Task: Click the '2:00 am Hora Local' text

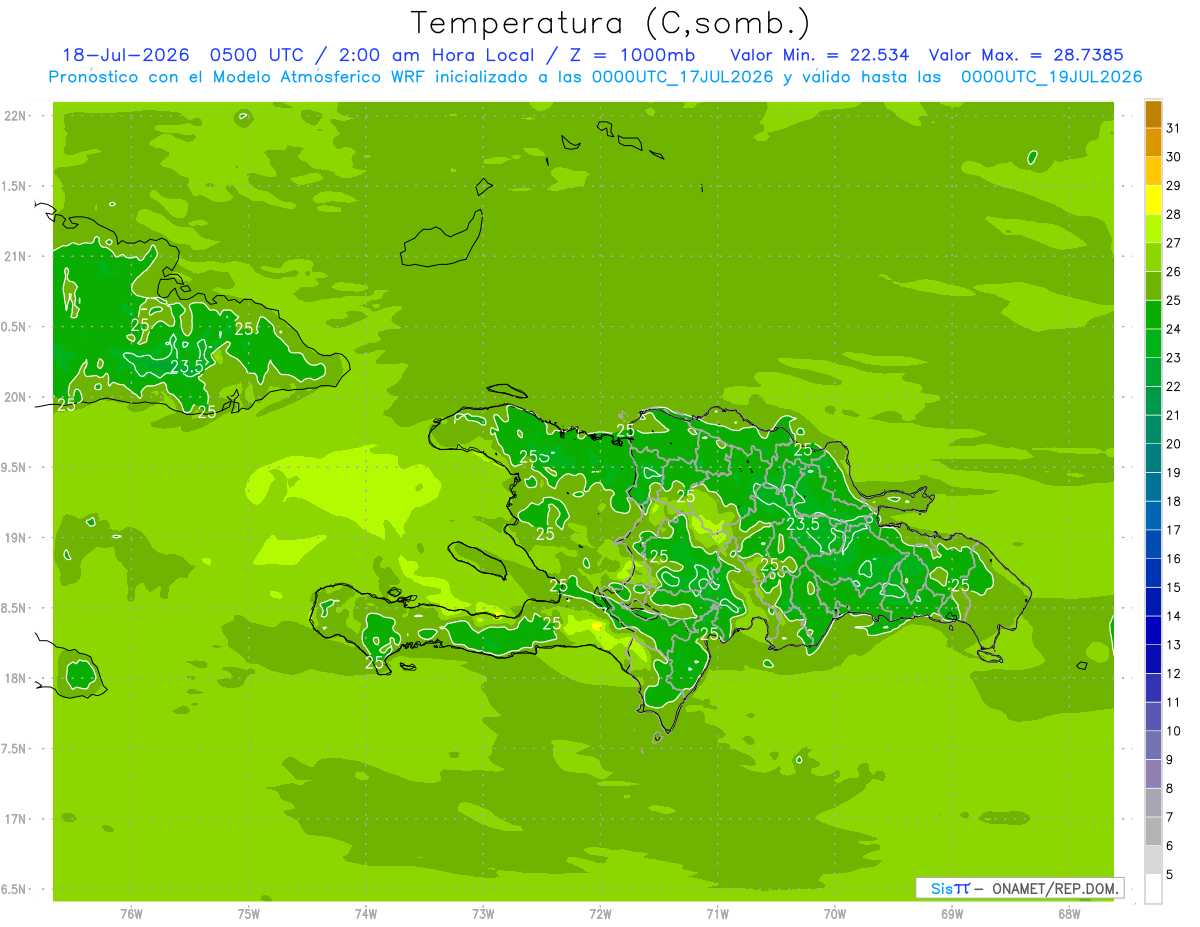Action: (438, 55)
